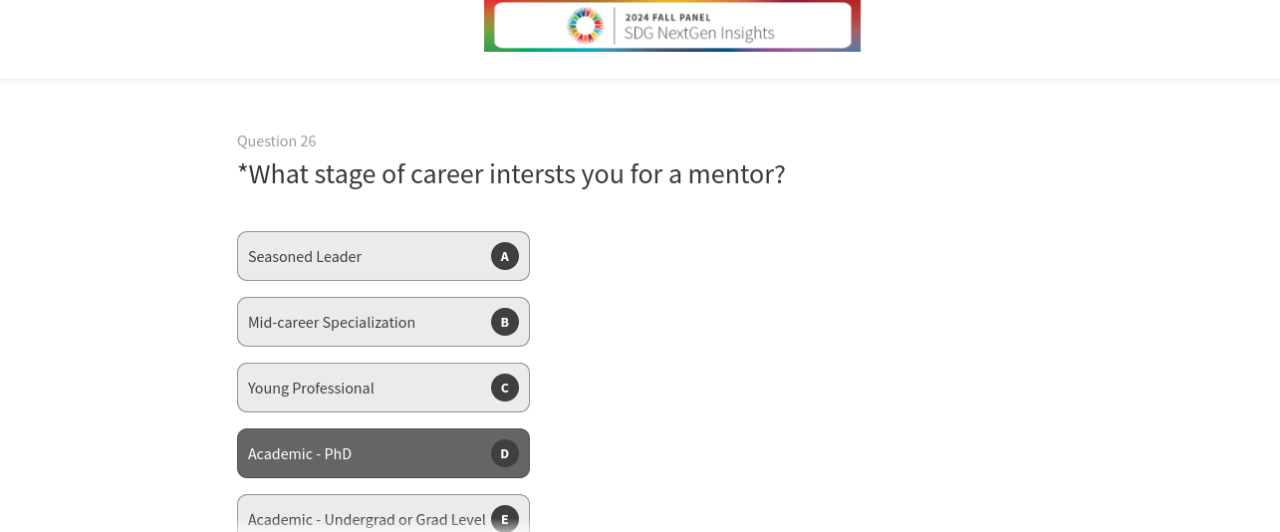
Task: Click the letter E key badge
Action: [505, 518]
